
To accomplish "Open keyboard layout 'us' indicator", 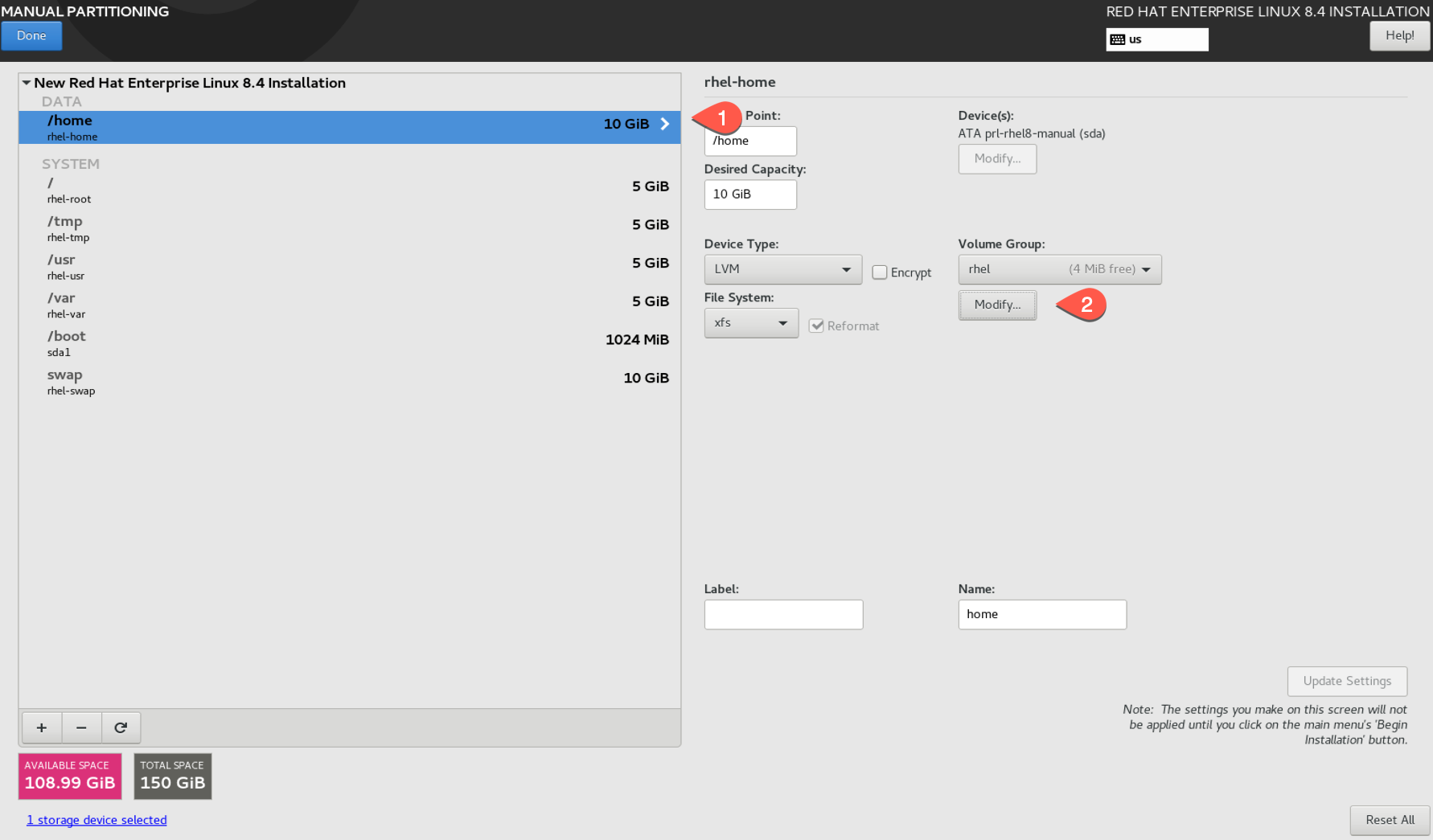I will coord(1156,39).
